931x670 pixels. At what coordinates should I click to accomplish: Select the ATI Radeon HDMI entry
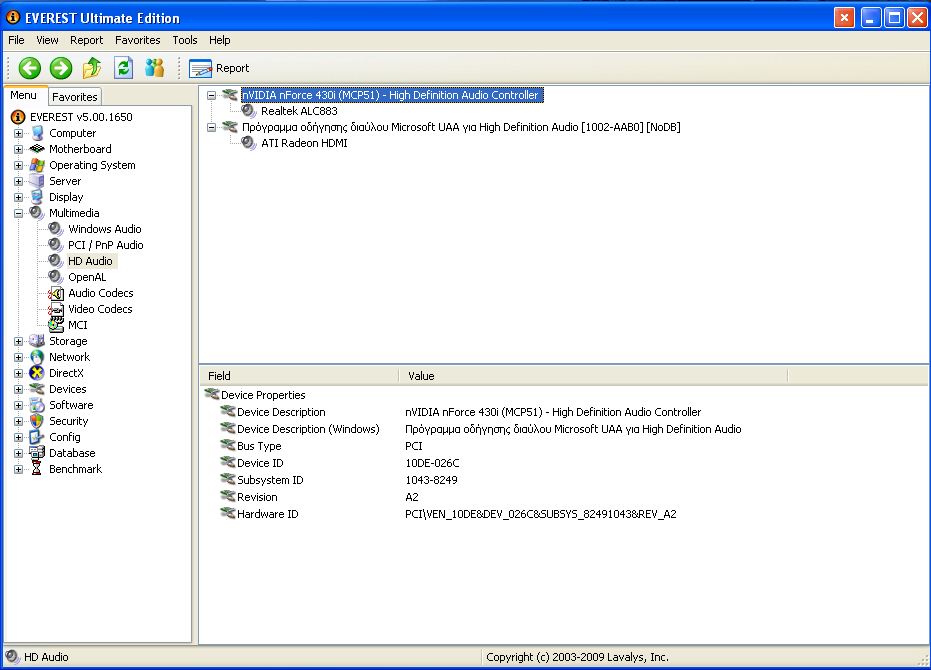pos(304,143)
